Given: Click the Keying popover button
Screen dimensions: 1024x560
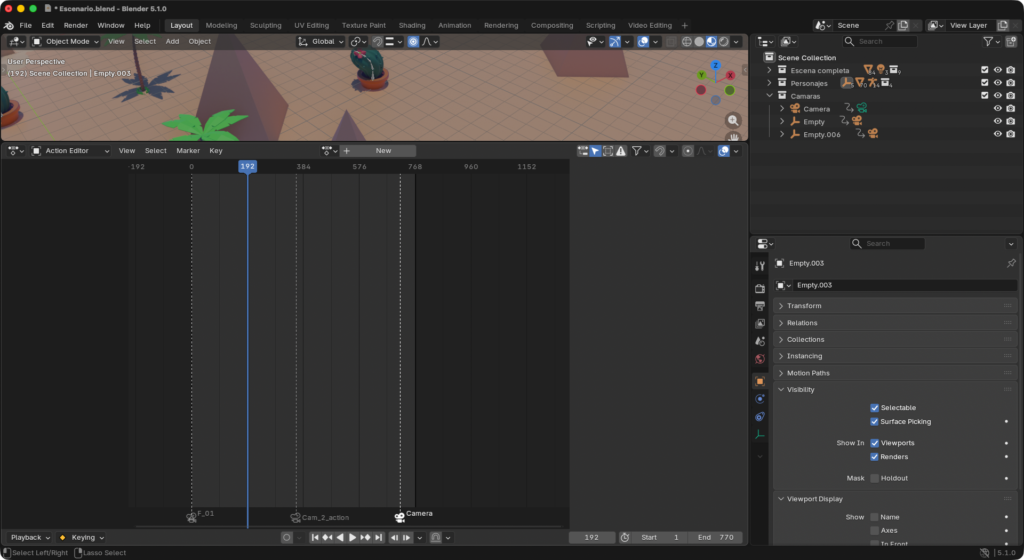Looking at the screenshot, I should point(83,537).
